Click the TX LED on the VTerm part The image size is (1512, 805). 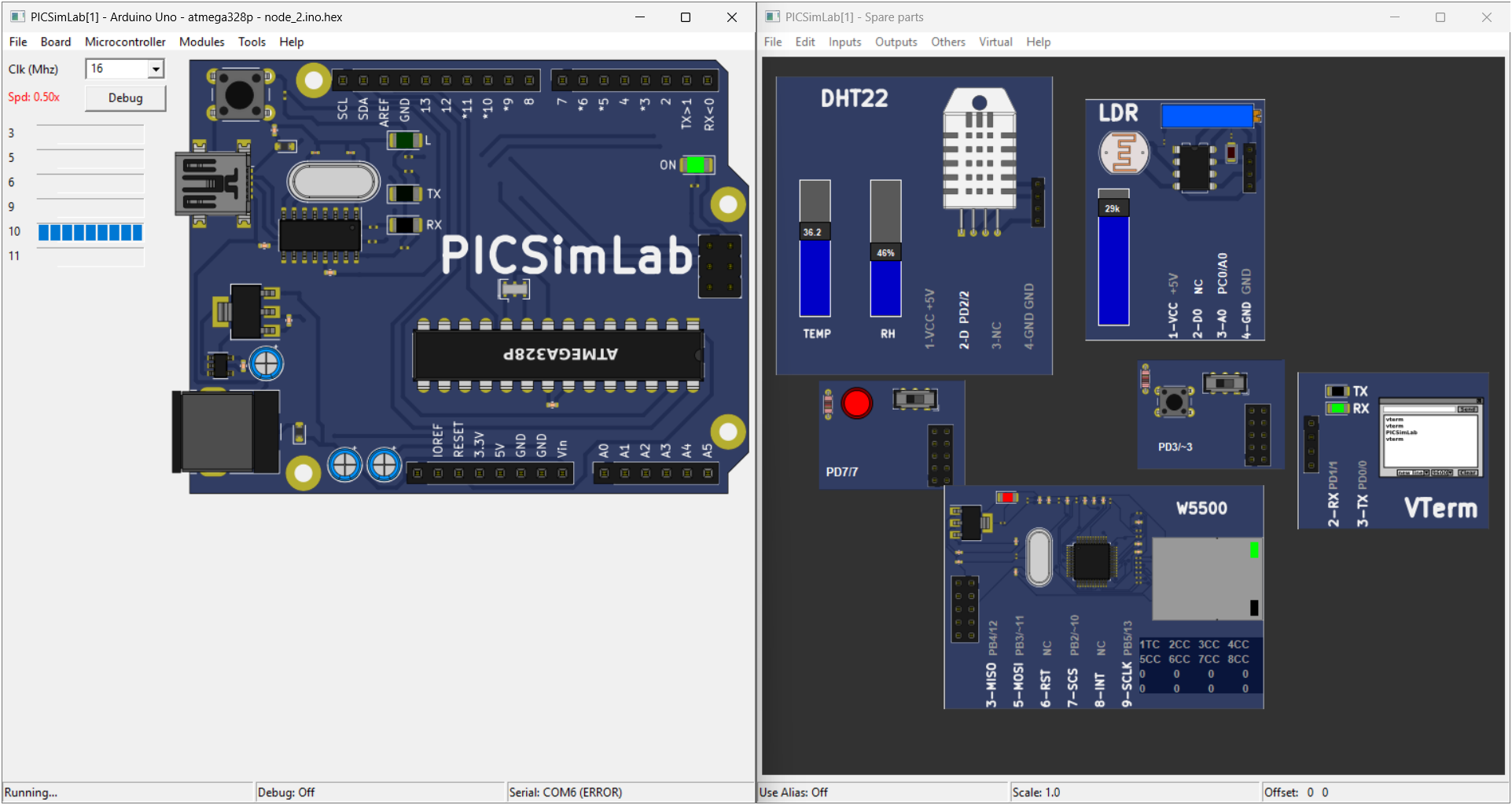[x=1337, y=391]
